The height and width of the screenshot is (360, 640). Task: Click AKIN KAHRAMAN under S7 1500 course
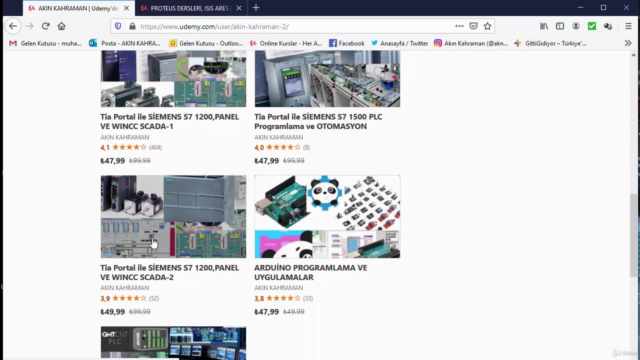(279, 137)
